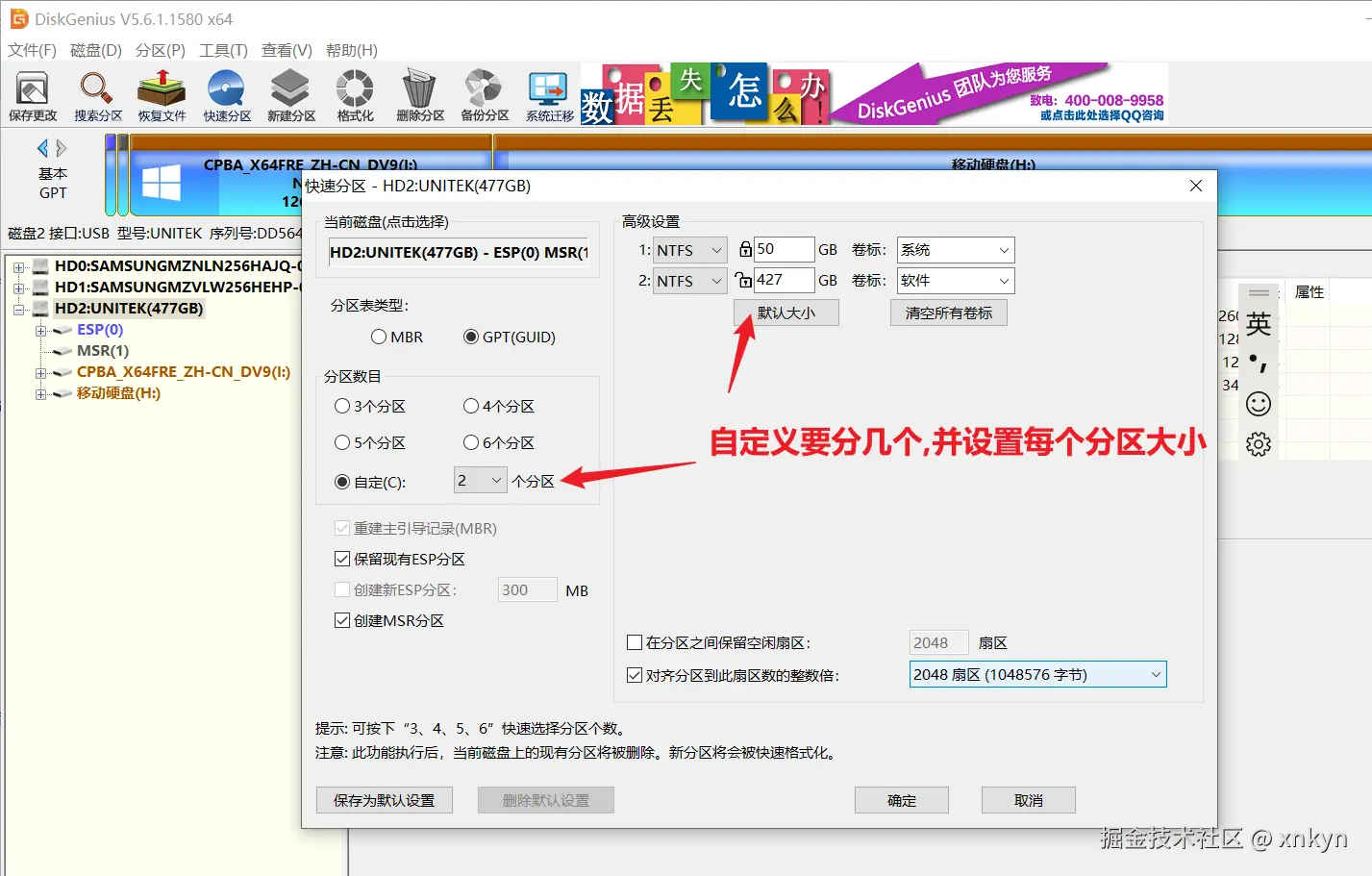Go to next disk with right arrow
Viewport: 1372px width, 876px height.
(x=62, y=148)
